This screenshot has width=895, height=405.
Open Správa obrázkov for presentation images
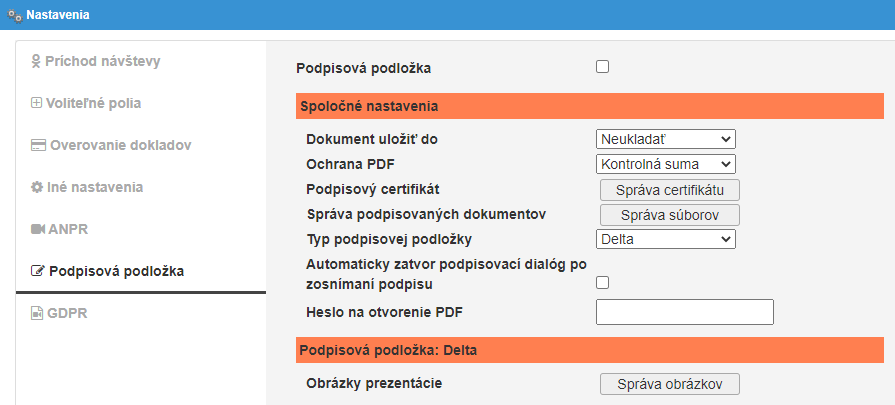(669, 384)
